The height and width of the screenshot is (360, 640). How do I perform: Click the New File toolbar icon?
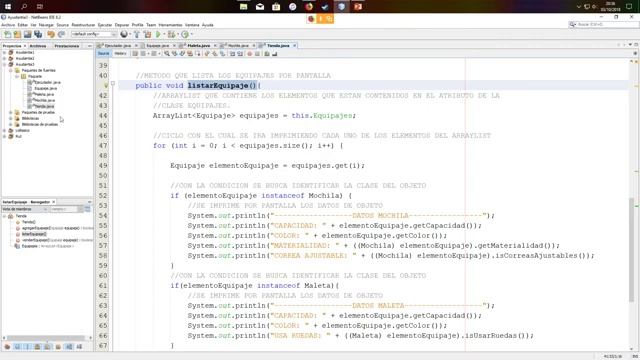(7, 35)
